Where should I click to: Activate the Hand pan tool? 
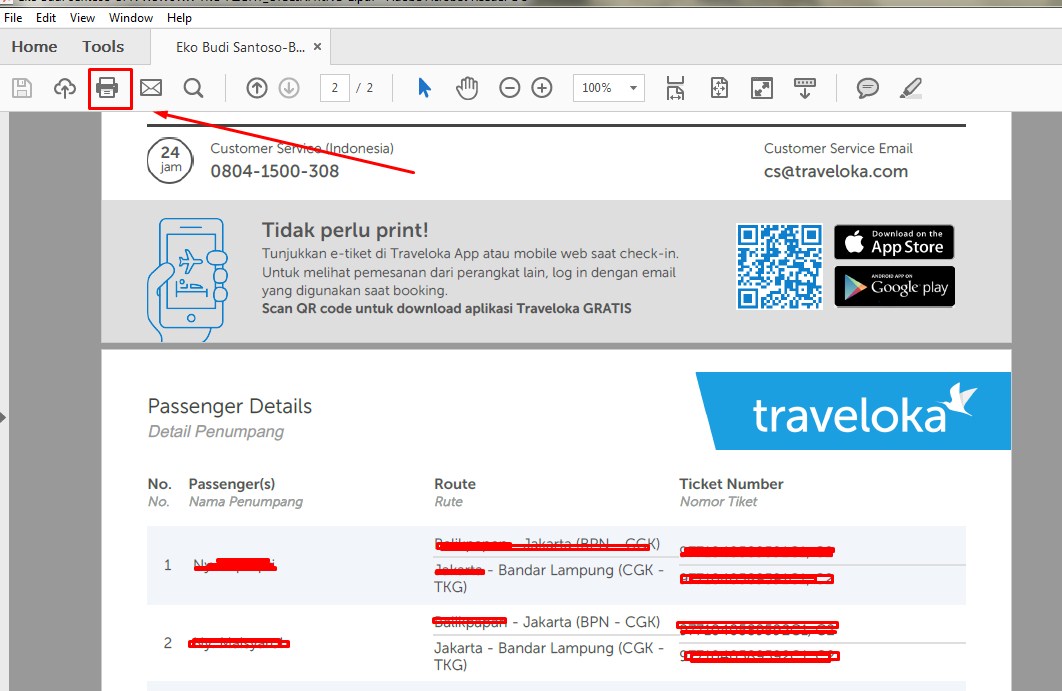[x=467, y=88]
